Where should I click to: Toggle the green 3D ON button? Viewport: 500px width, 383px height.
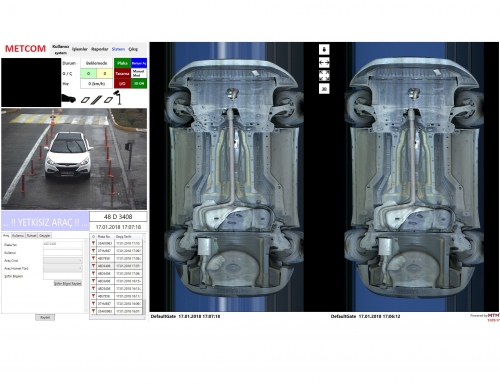139,83
